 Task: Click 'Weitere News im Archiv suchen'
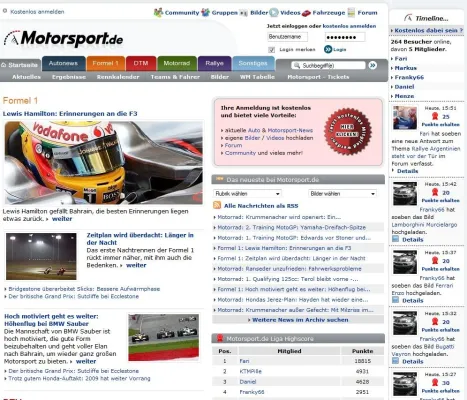tap(300, 320)
